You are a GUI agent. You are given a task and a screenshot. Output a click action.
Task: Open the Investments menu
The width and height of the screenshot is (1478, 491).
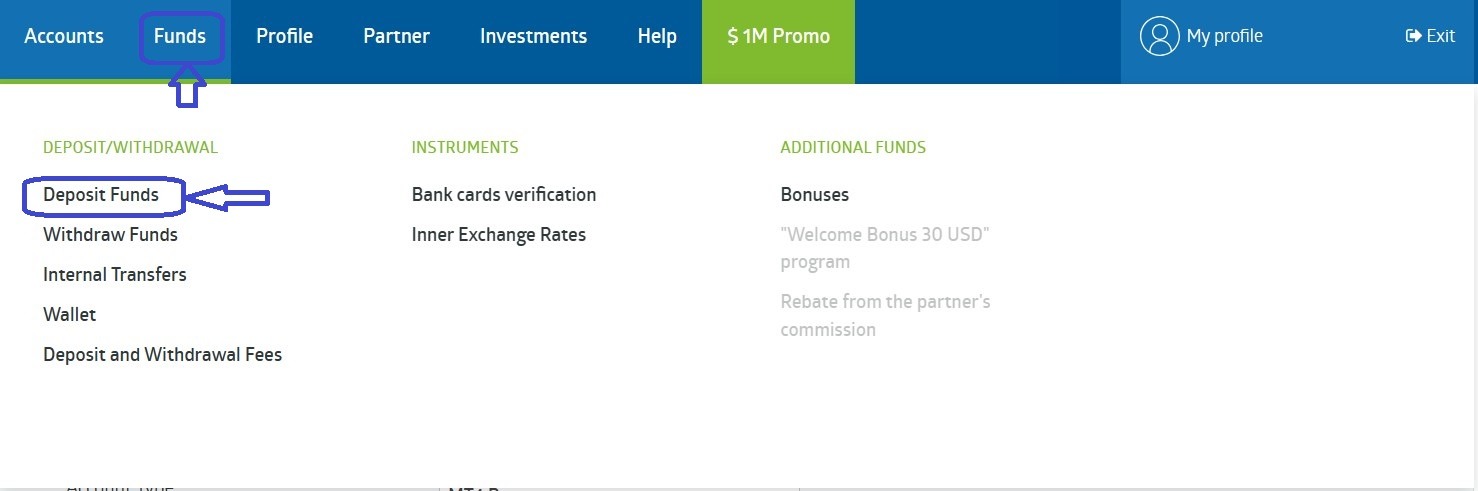pos(533,36)
